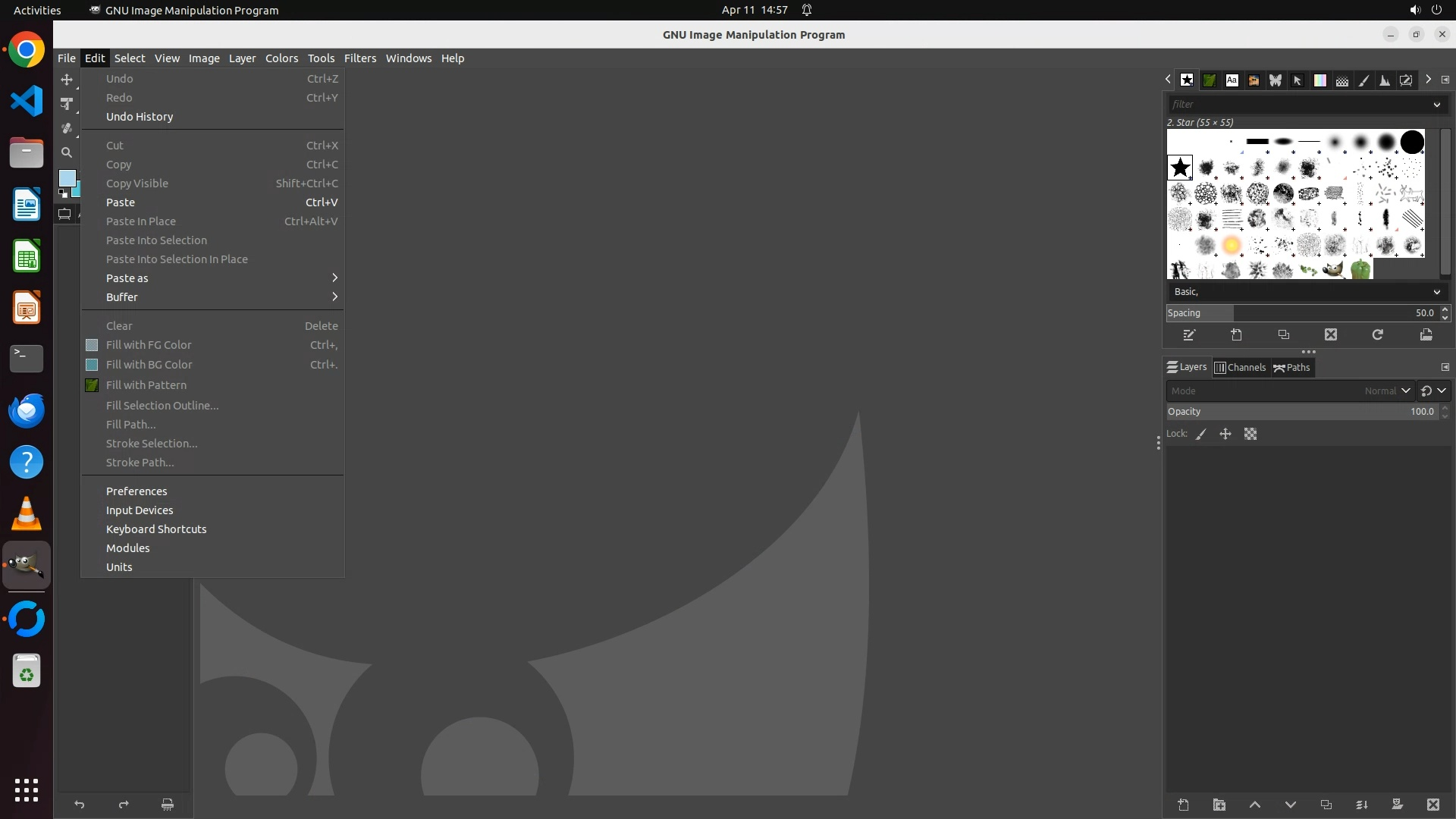This screenshot has width=1456, height=819.
Task: Select the Move tool in toolbox
Action: [67, 80]
